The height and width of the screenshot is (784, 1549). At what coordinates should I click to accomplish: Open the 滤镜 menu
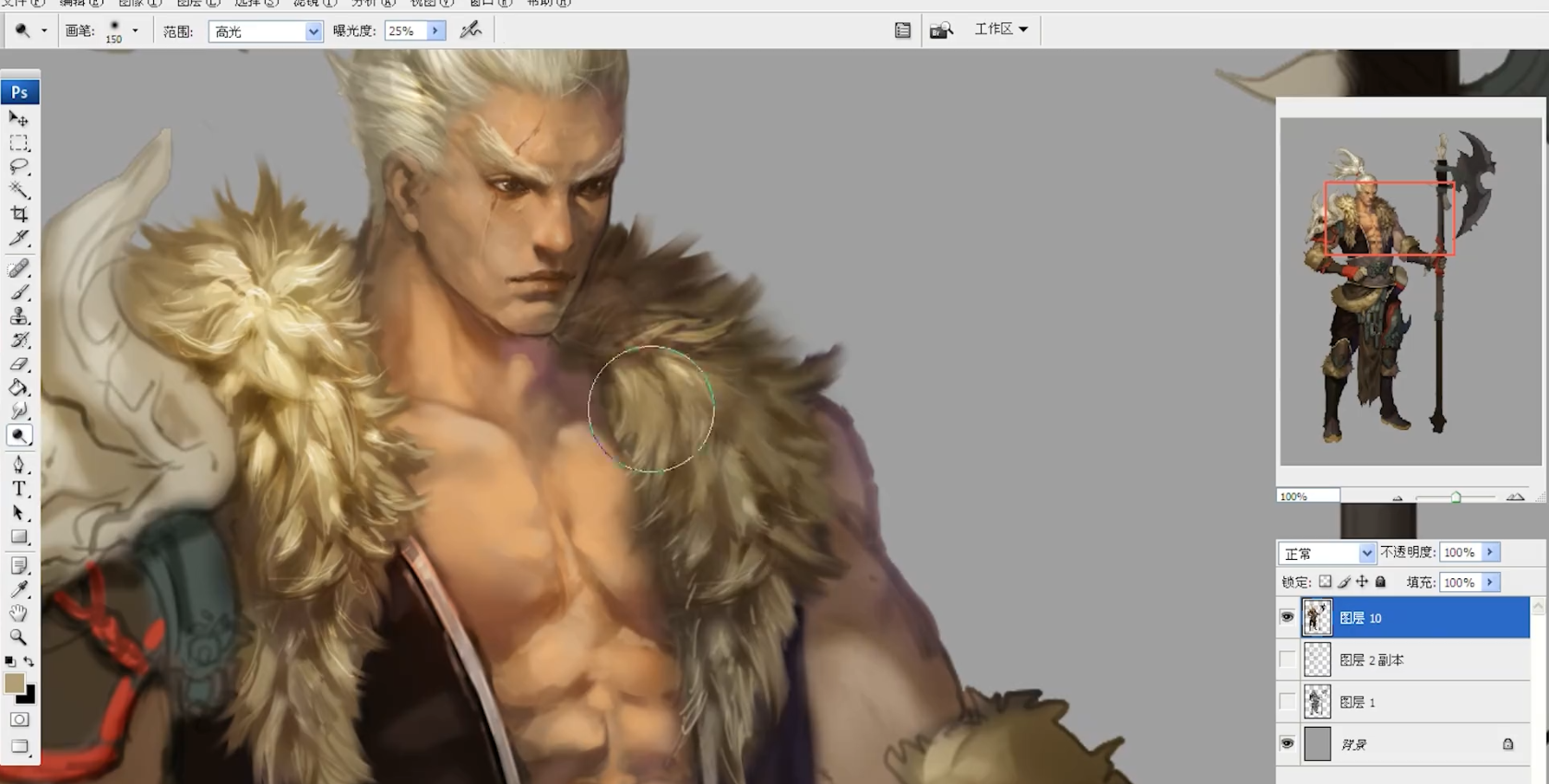[315, 3]
